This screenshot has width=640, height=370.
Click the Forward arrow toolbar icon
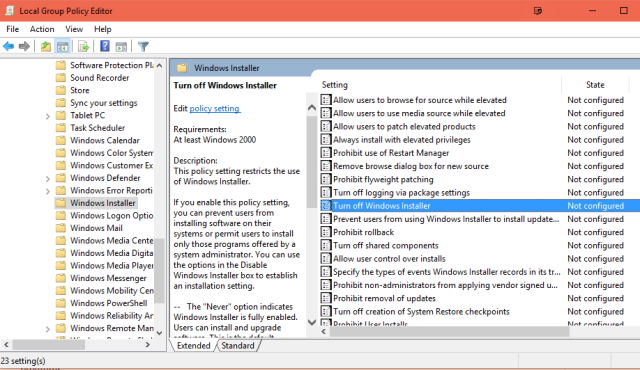(24, 47)
